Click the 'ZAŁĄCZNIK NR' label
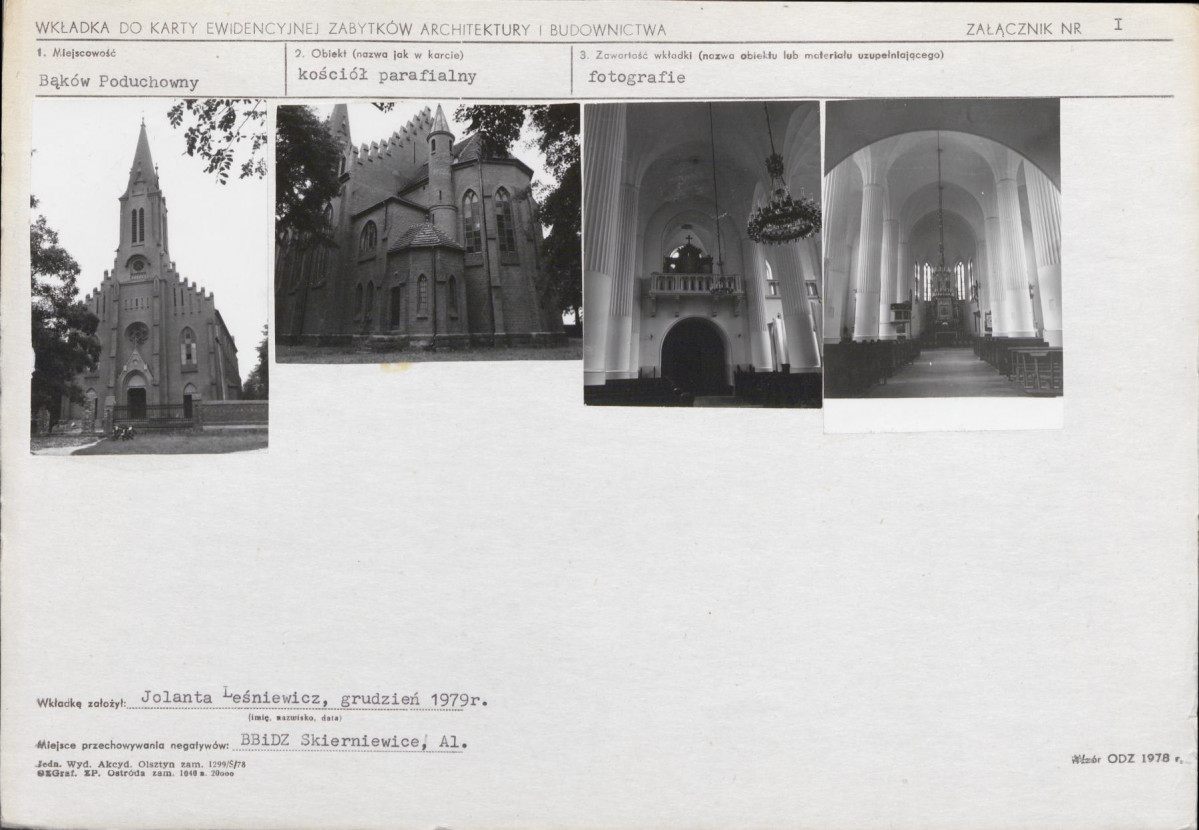This screenshot has height=830, width=1199. point(1024,30)
